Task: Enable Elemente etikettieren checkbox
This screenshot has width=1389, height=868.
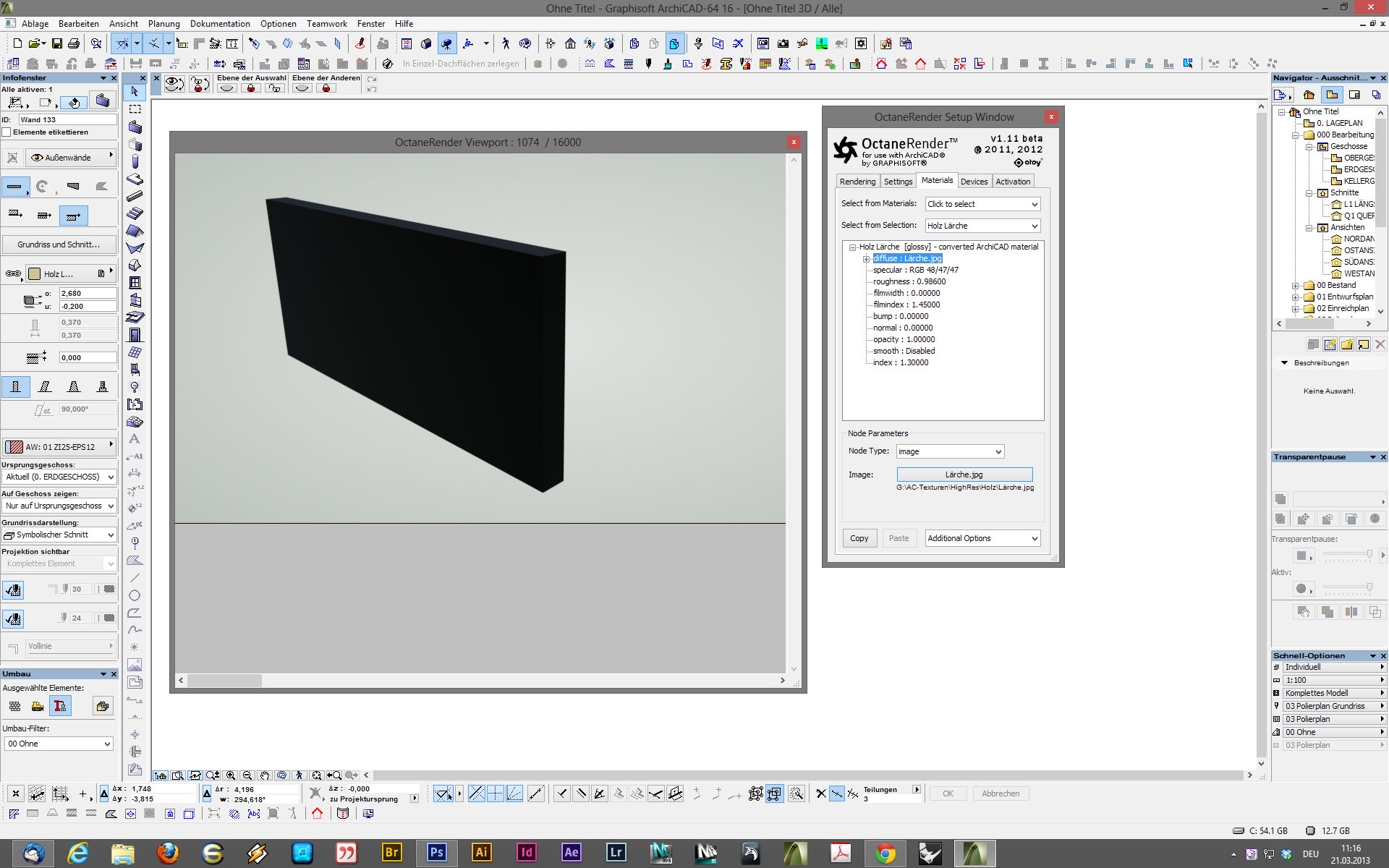Action: point(7,132)
